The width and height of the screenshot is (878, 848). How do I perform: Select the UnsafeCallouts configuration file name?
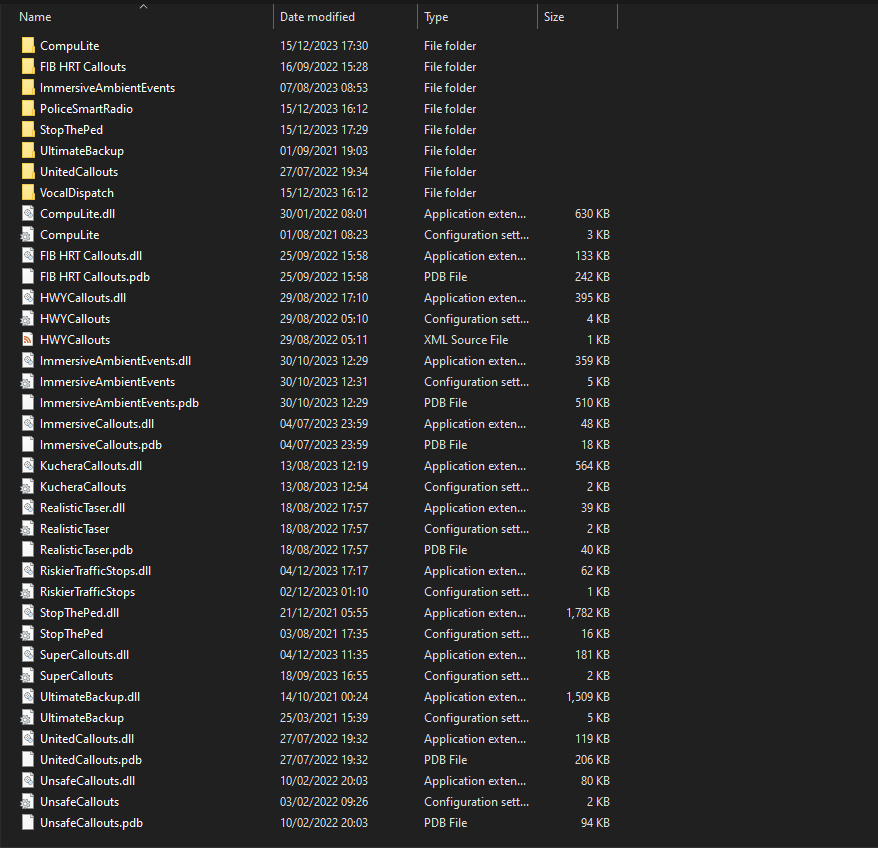pos(80,802)
